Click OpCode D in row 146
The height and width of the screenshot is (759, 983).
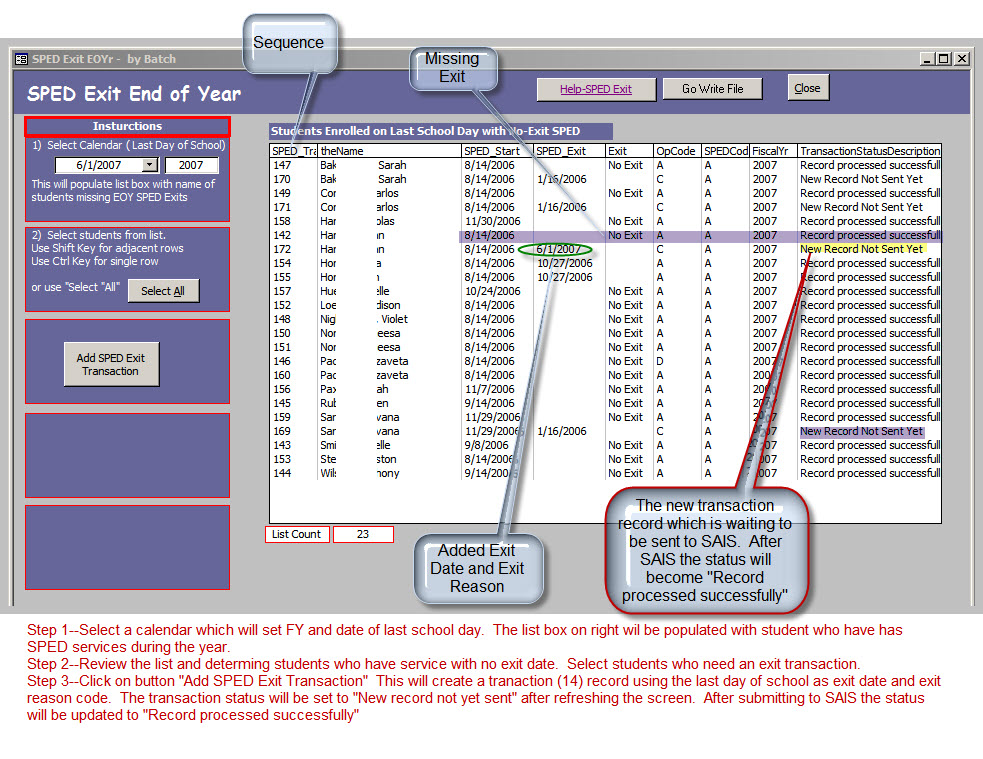660,362
